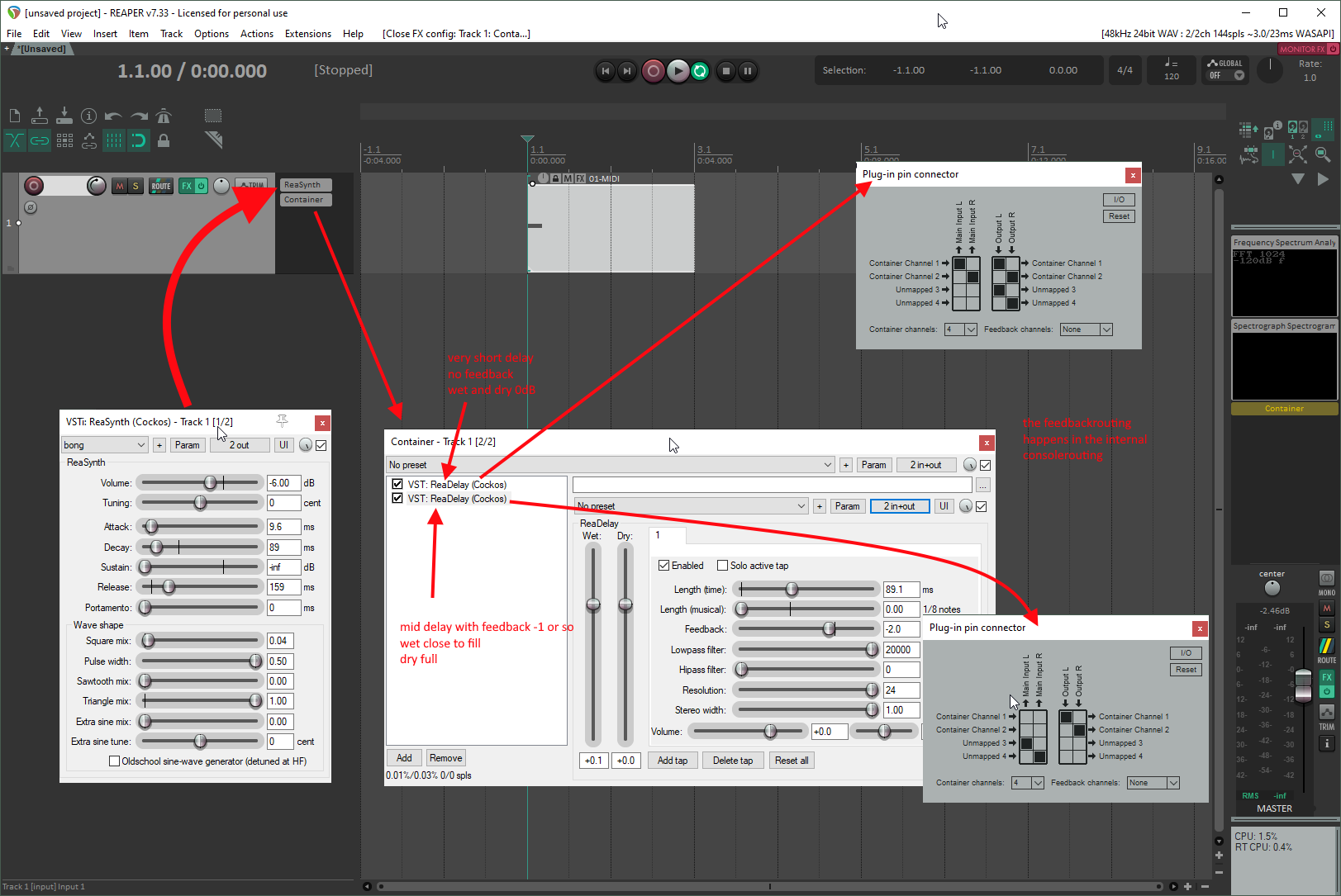Click Delete tap button in ReaDelay

(733, 761)
